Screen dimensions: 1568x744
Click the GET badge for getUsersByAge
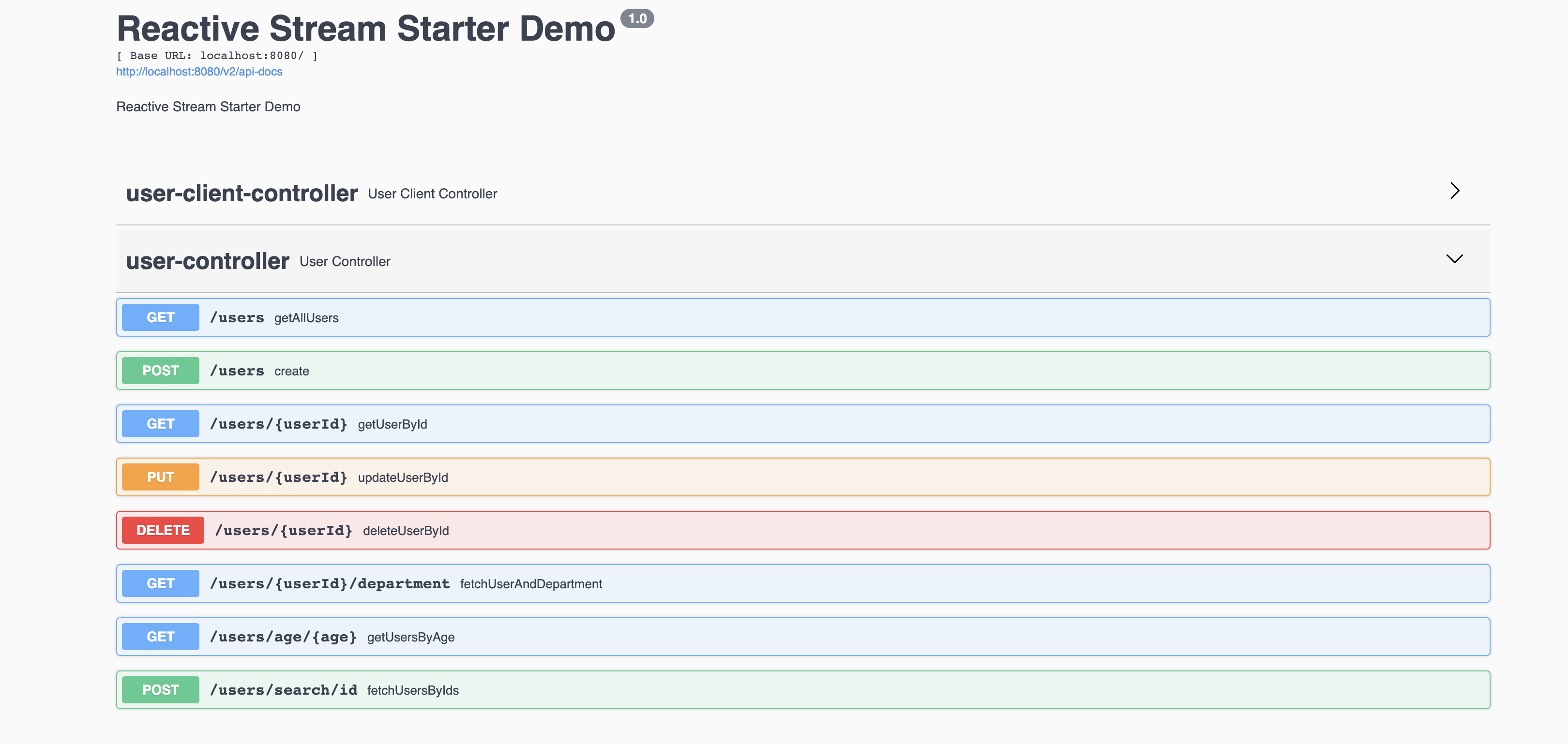tap(160, 637)
